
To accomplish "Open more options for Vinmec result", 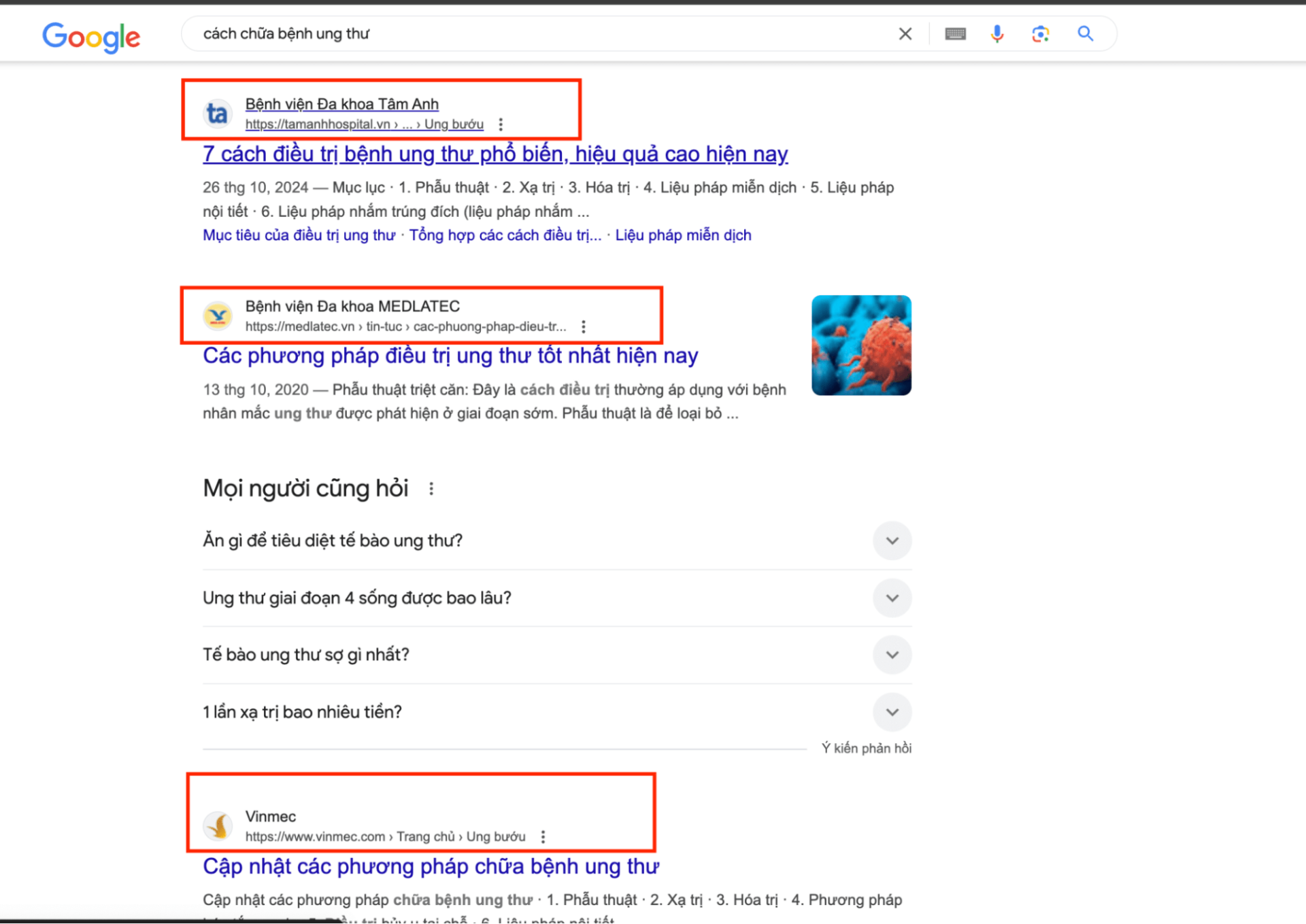I will pos(543,837).
